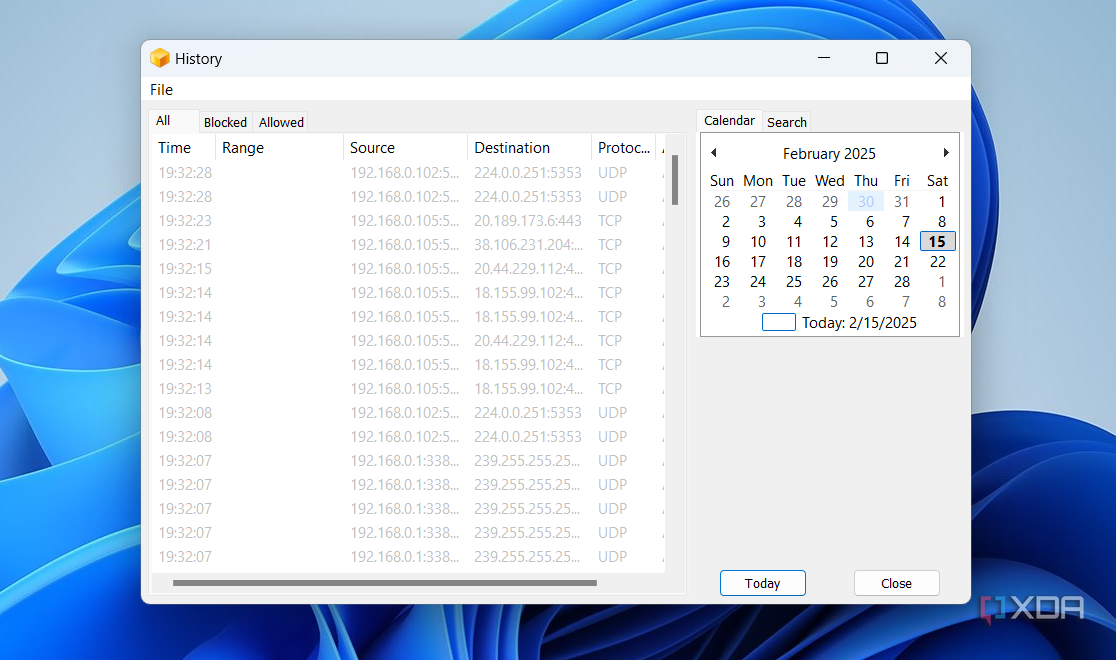This screenshot has height=660, width=1116.
Task: Click the Today button
Action: click(762, 583)
